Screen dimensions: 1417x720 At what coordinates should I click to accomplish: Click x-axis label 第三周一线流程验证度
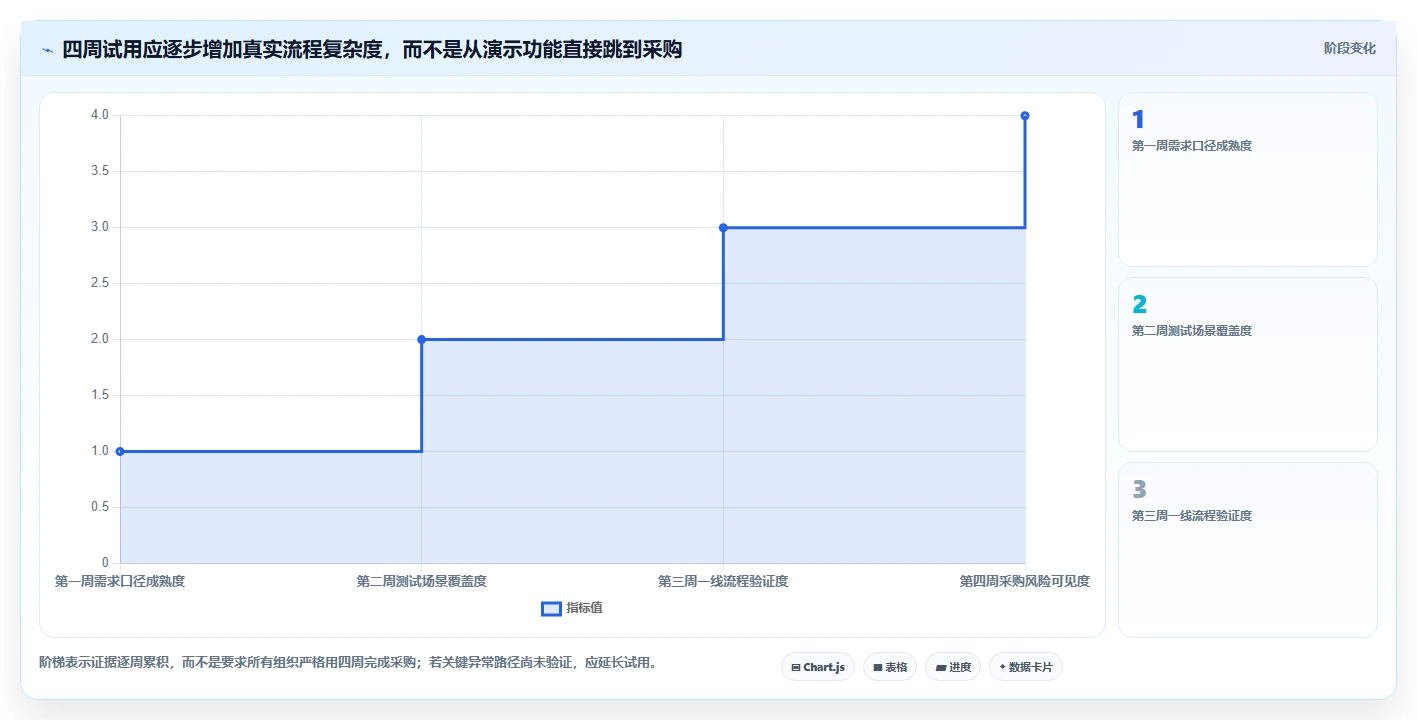pos(723,581)
